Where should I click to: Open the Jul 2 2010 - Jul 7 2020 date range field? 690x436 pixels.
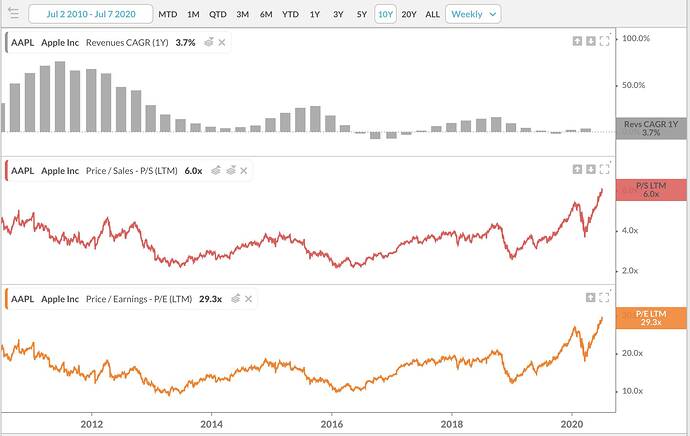click(x=91, y=14)
